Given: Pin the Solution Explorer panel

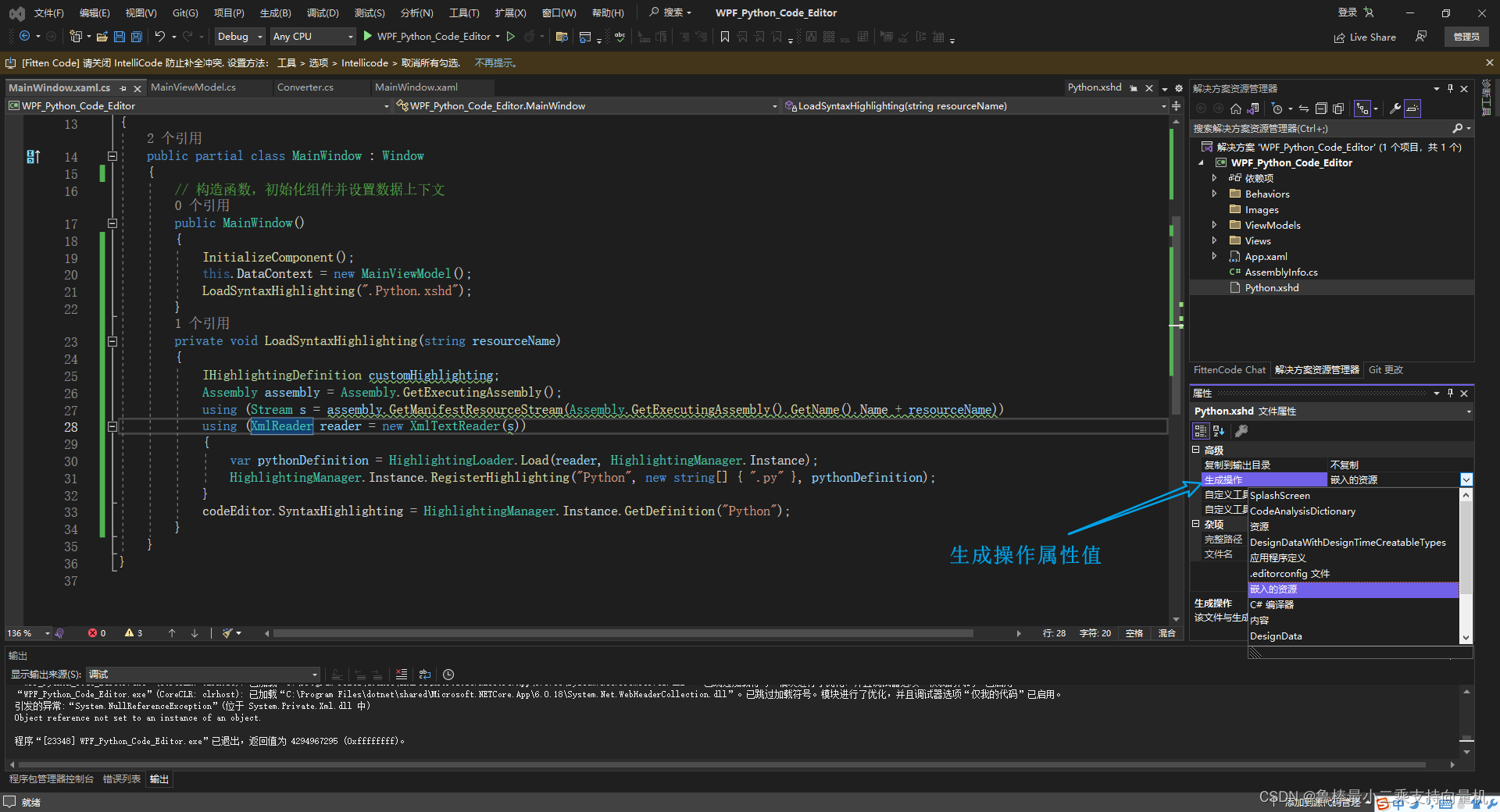Looking at the screenshot, I should click(x=1450, y=88).
